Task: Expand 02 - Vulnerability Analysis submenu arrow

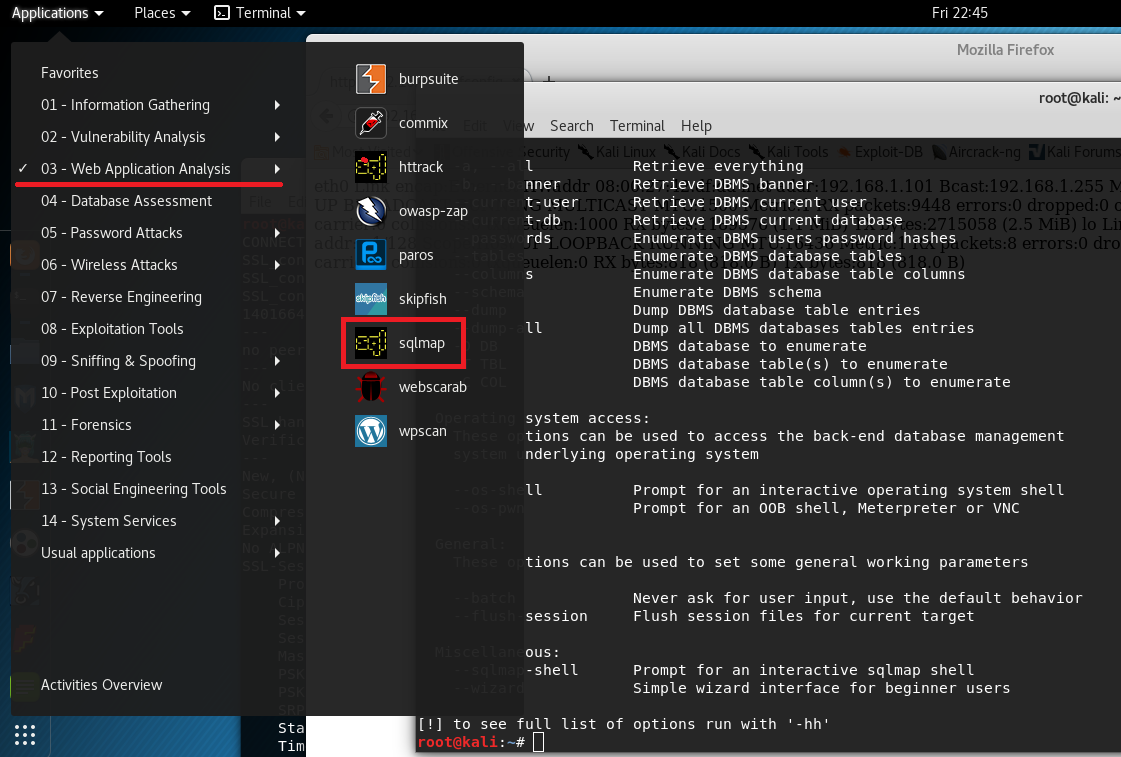Action: [x=277, y=137]
